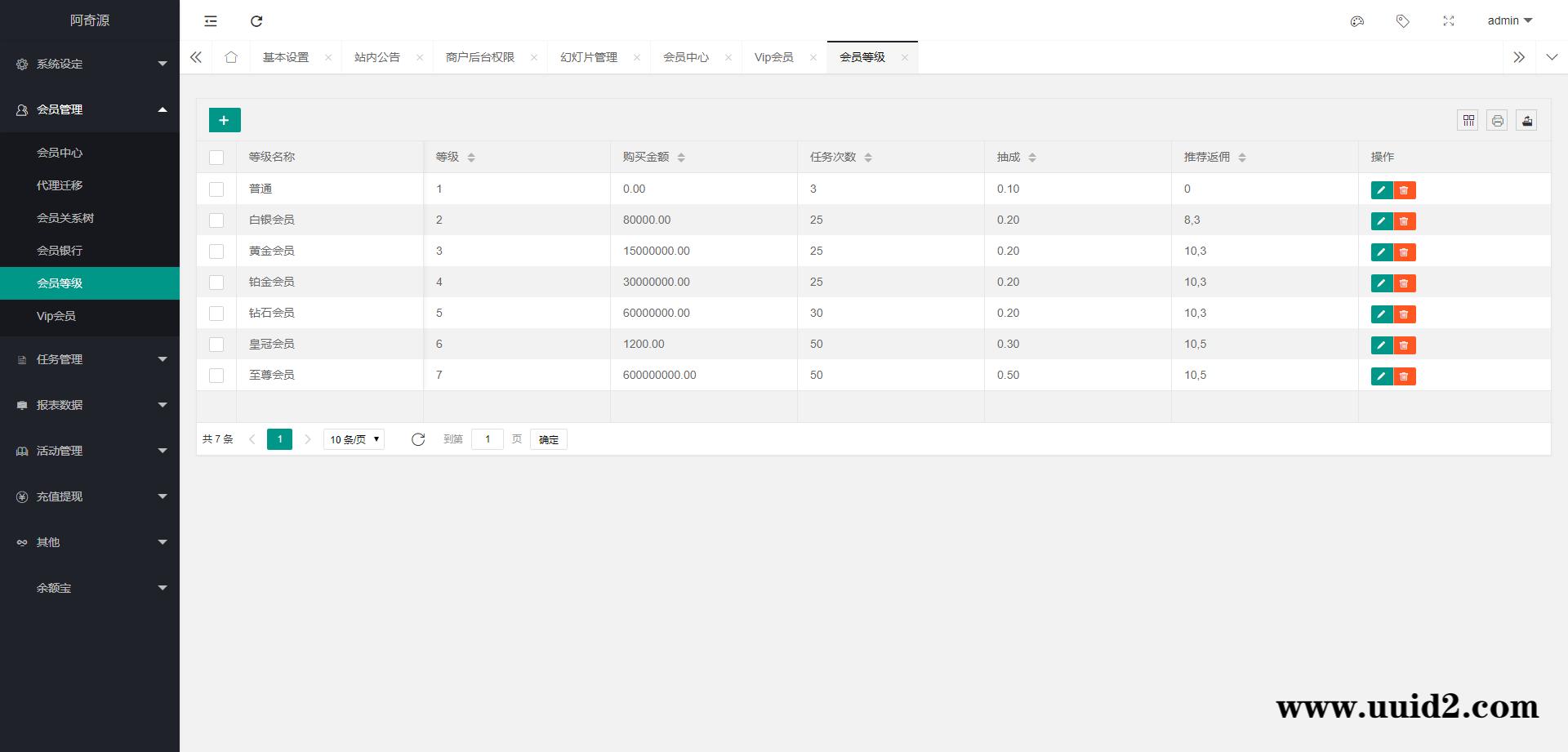The width and height of the screenshot is (1568, 752).
Task: Open the column display settings icon
Action: pyautogui.click(x=1468, y=120)
